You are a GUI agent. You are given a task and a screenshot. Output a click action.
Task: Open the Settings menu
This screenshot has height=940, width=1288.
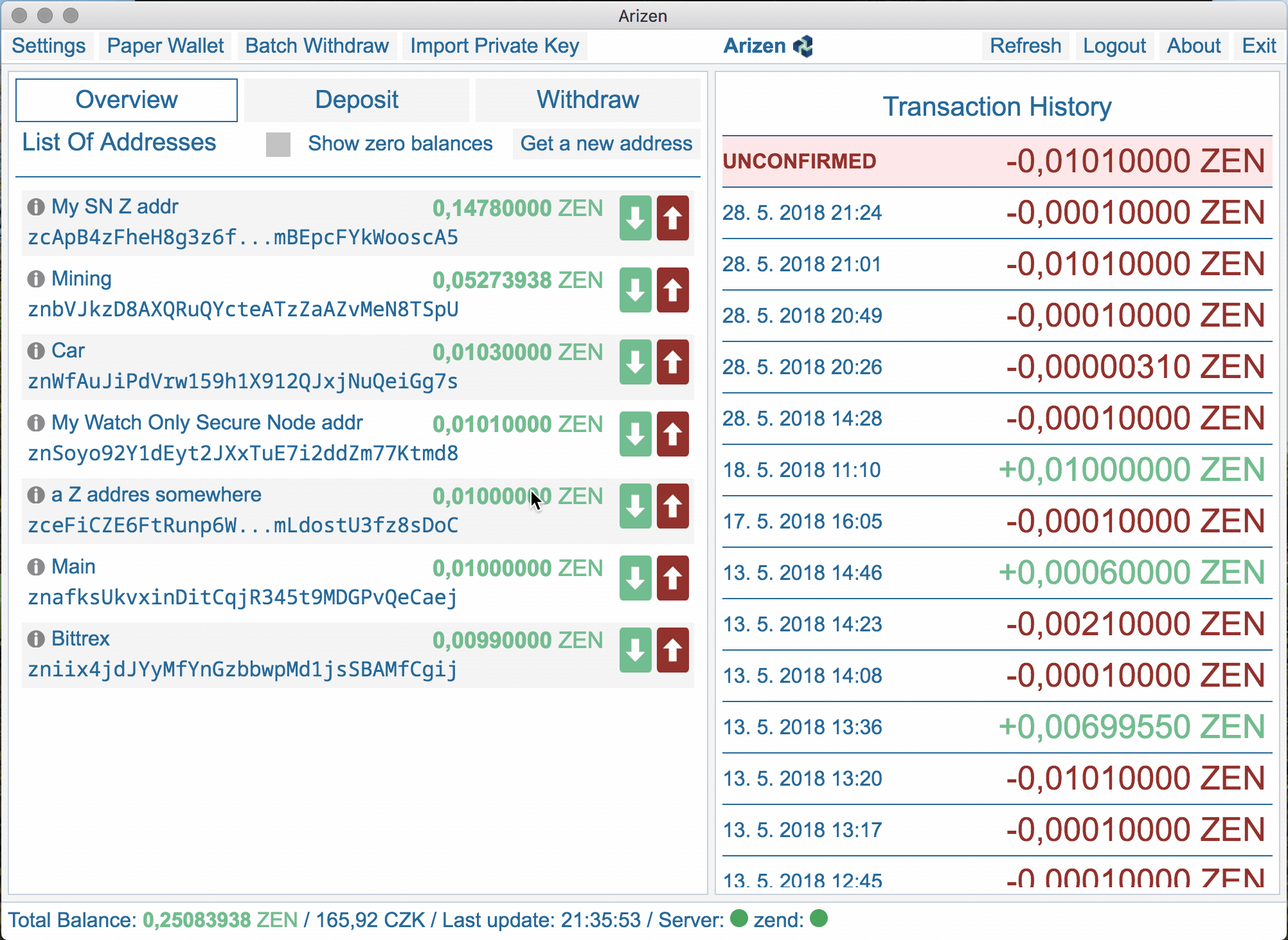click(x=49, y=46)
